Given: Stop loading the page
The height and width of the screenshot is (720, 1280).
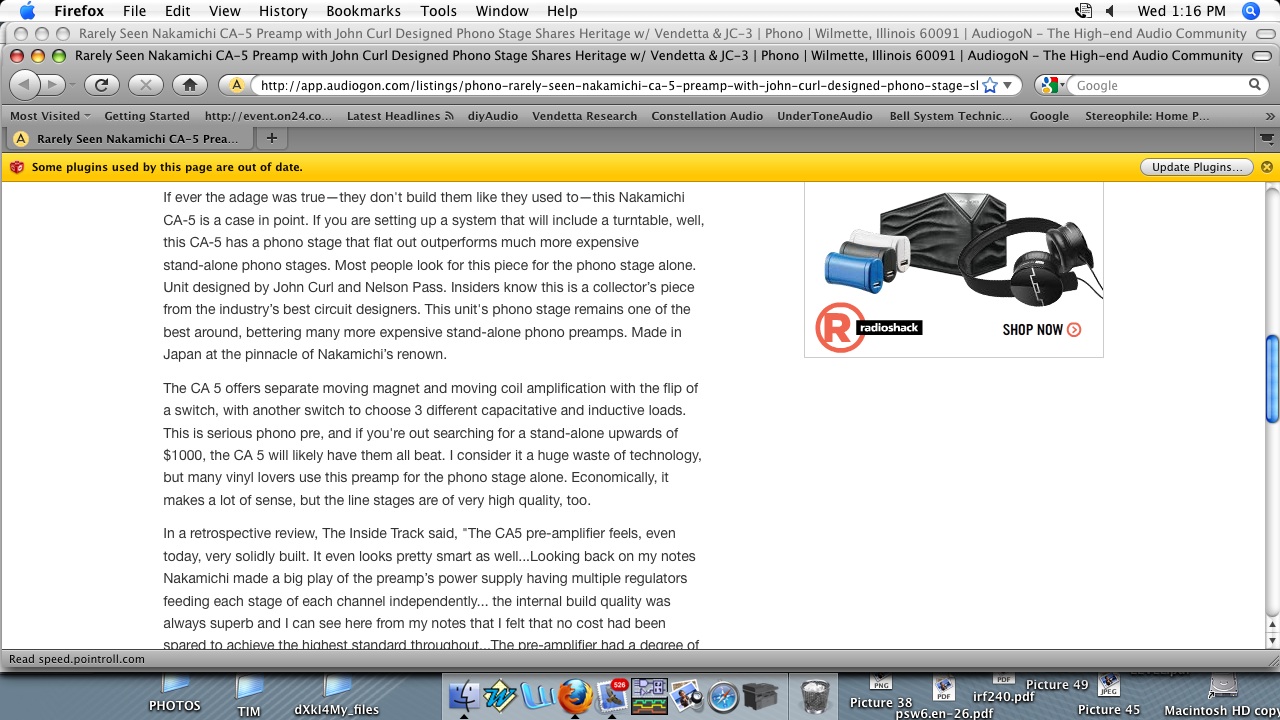Looking at the screenshot, I should (x=146, y=85).
